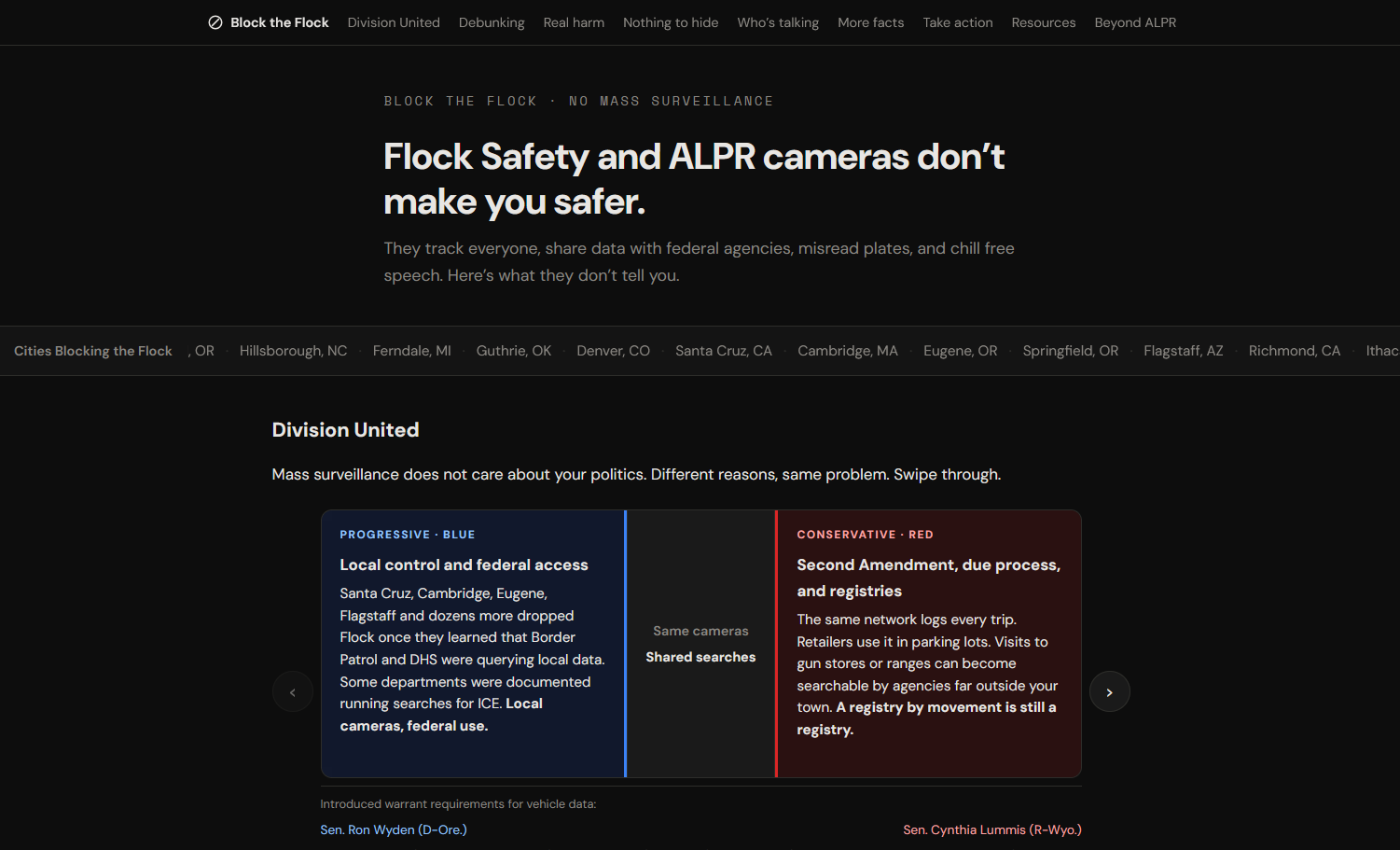This screenshot has width=1400, height=850.
Task: Navigate to the Real harm page
Action: point(574,22)
